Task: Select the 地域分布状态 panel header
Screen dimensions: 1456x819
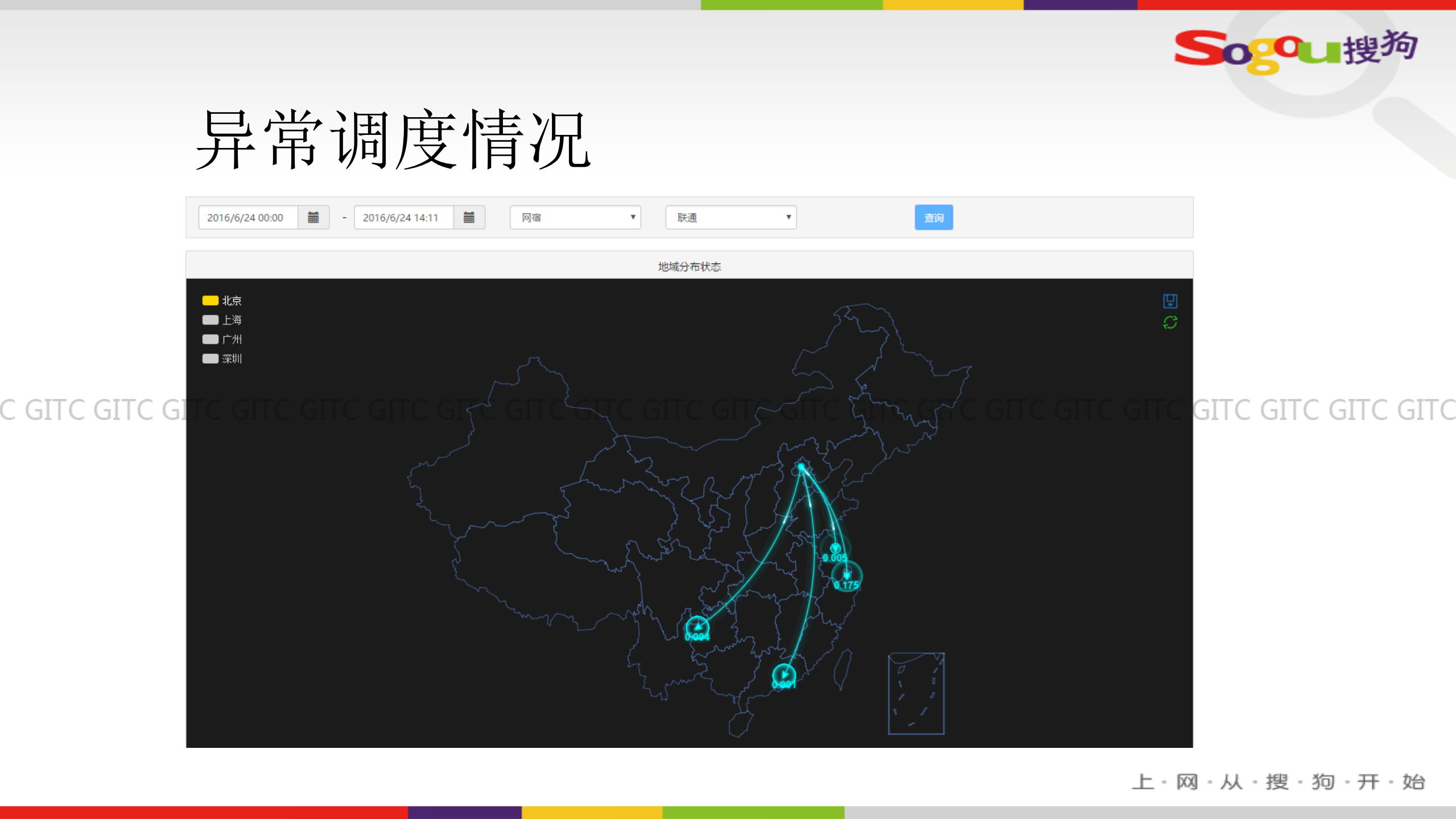Action: tap(690, 266)
